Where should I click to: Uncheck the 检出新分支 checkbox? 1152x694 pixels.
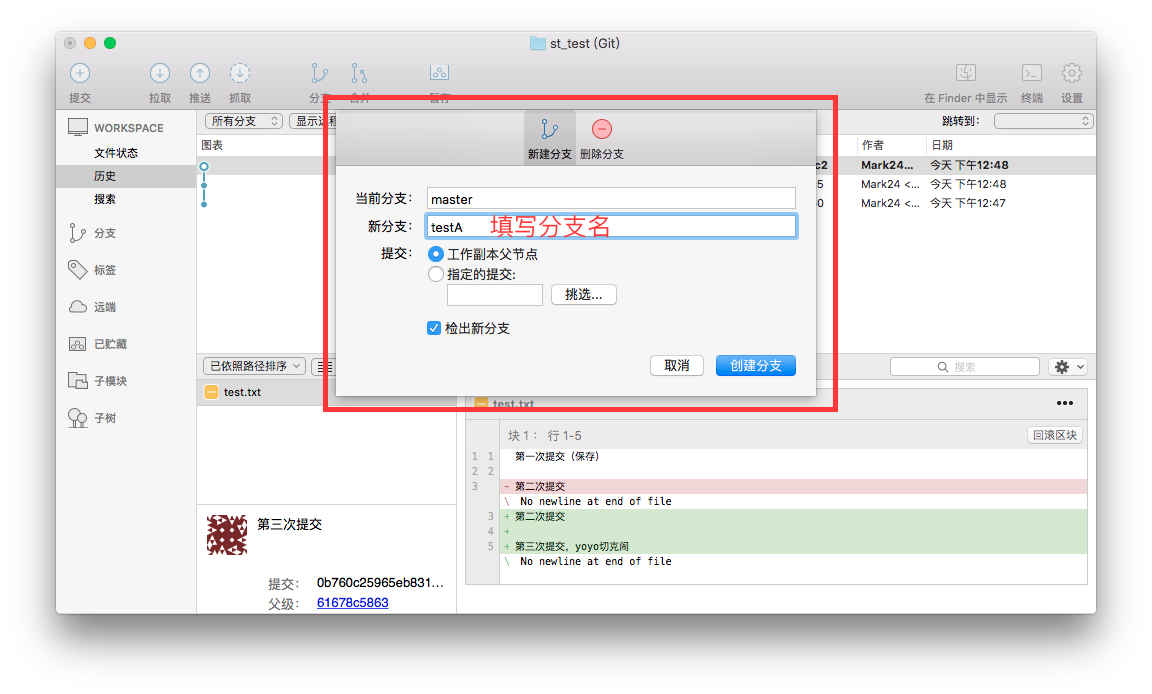(434, 328)
